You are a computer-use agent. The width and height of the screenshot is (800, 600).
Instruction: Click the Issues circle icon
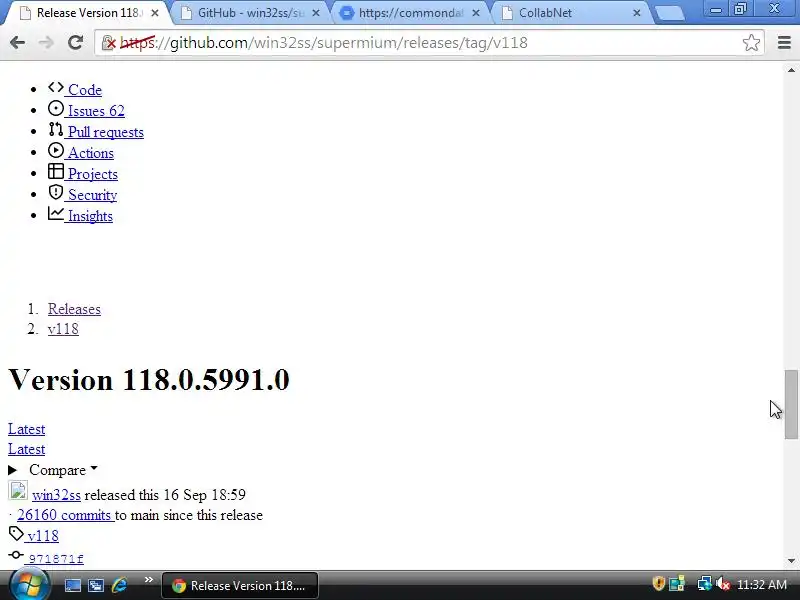(x=56, y=108)
